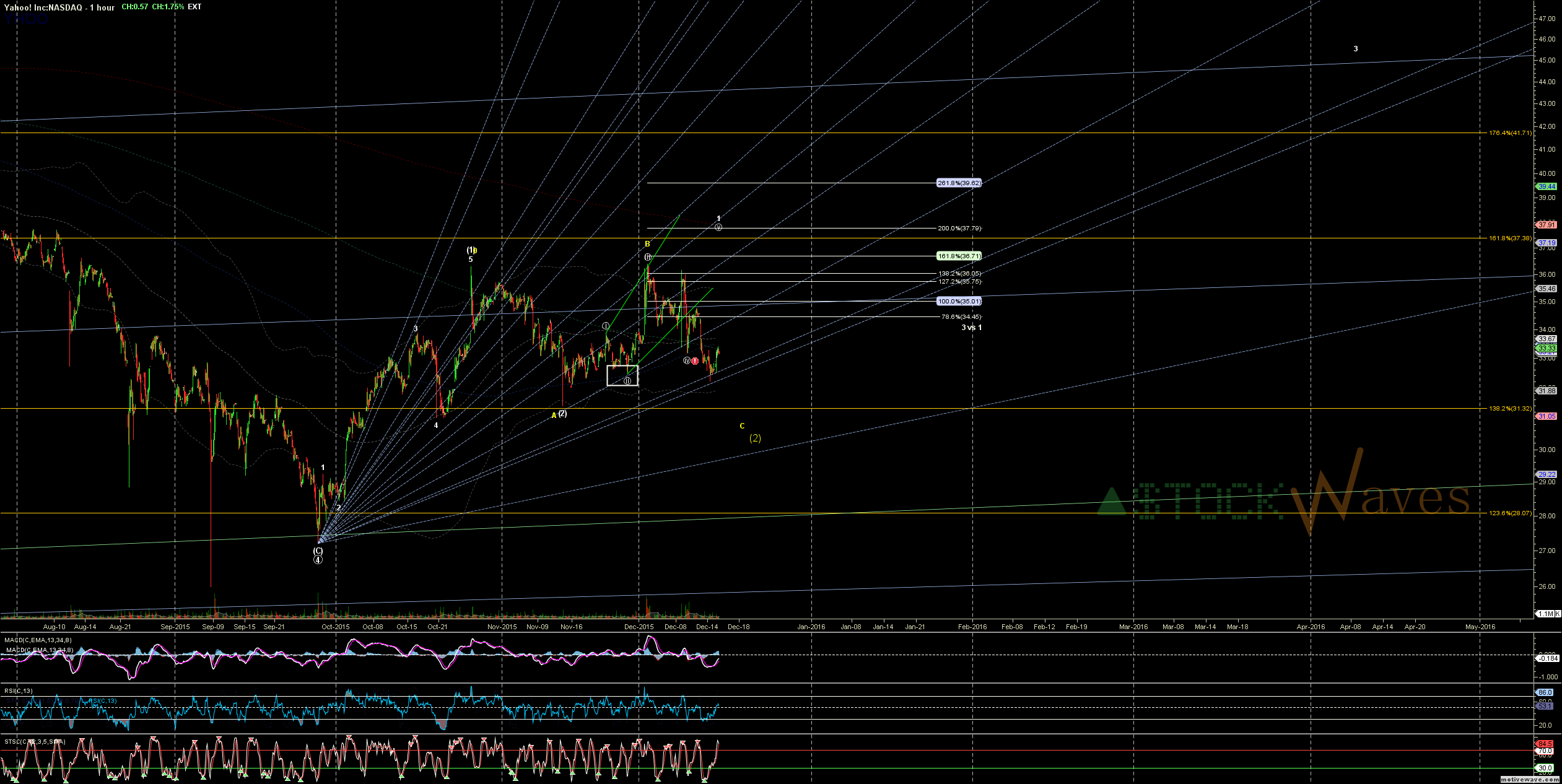The height and width of the screenshot is (784, 1562).
Task: Click the 123.6%(28.07) orange level label
Action: 1510,513
